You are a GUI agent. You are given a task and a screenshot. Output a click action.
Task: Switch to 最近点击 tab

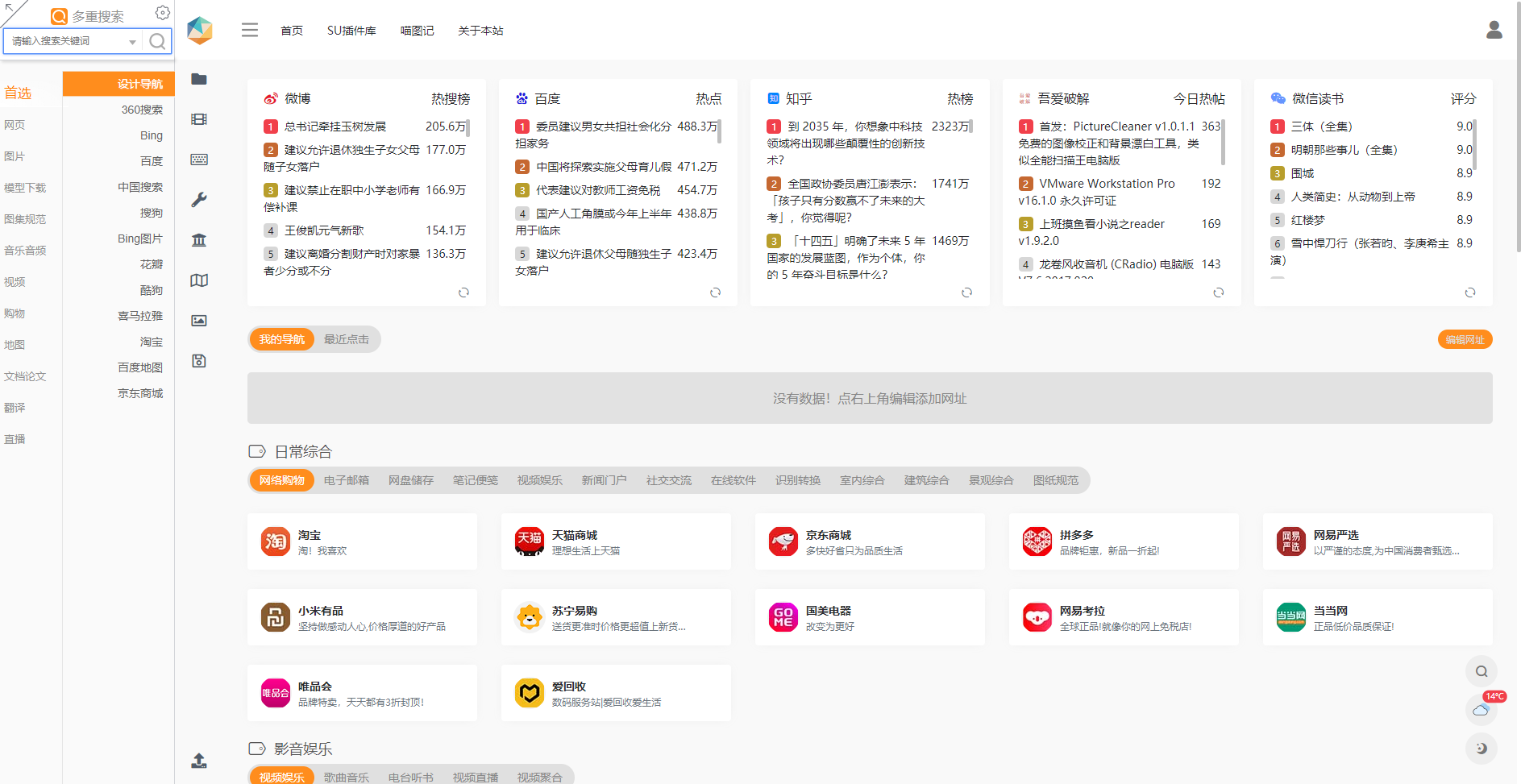pos(347,339)
